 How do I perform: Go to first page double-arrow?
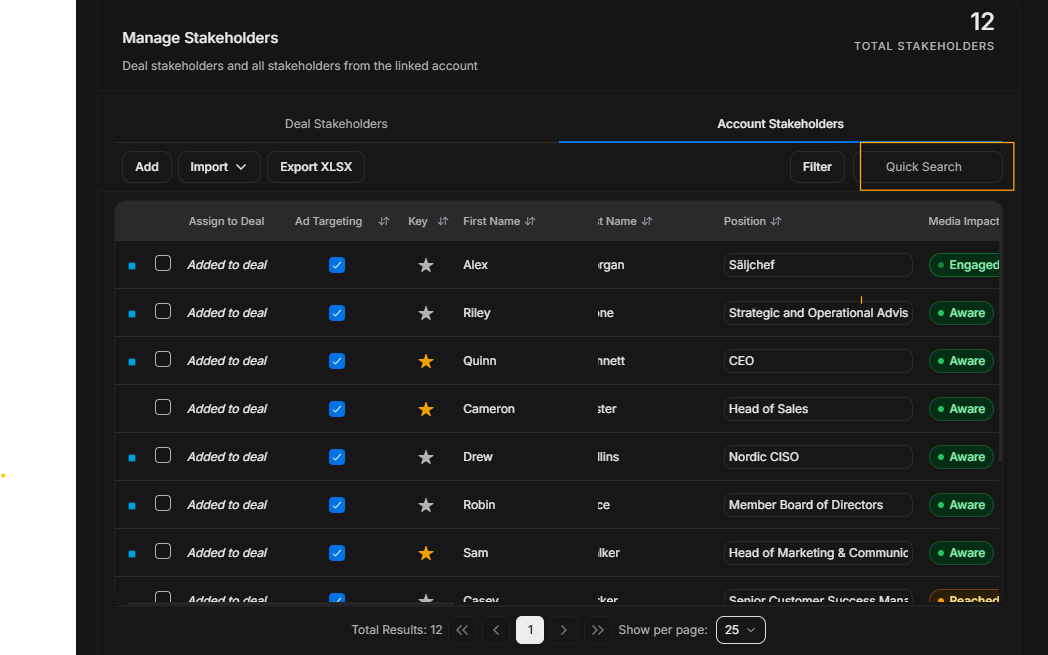[462, 630]
